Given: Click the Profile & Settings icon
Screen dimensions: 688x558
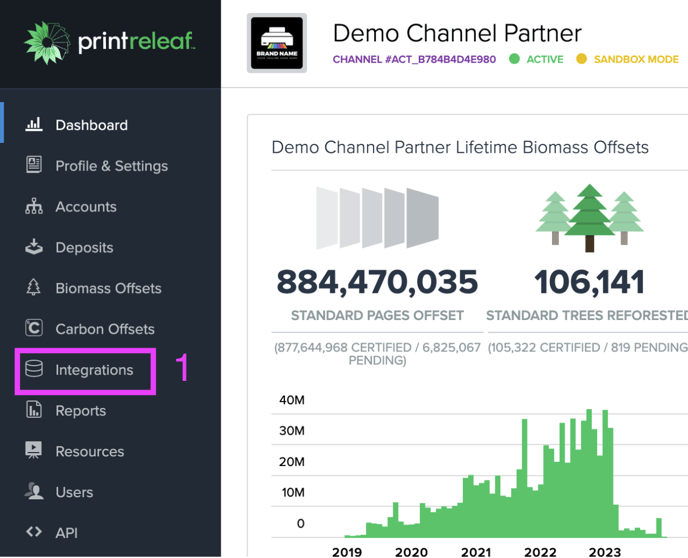Looking at the screenshot, I should [x=34, y=165].
